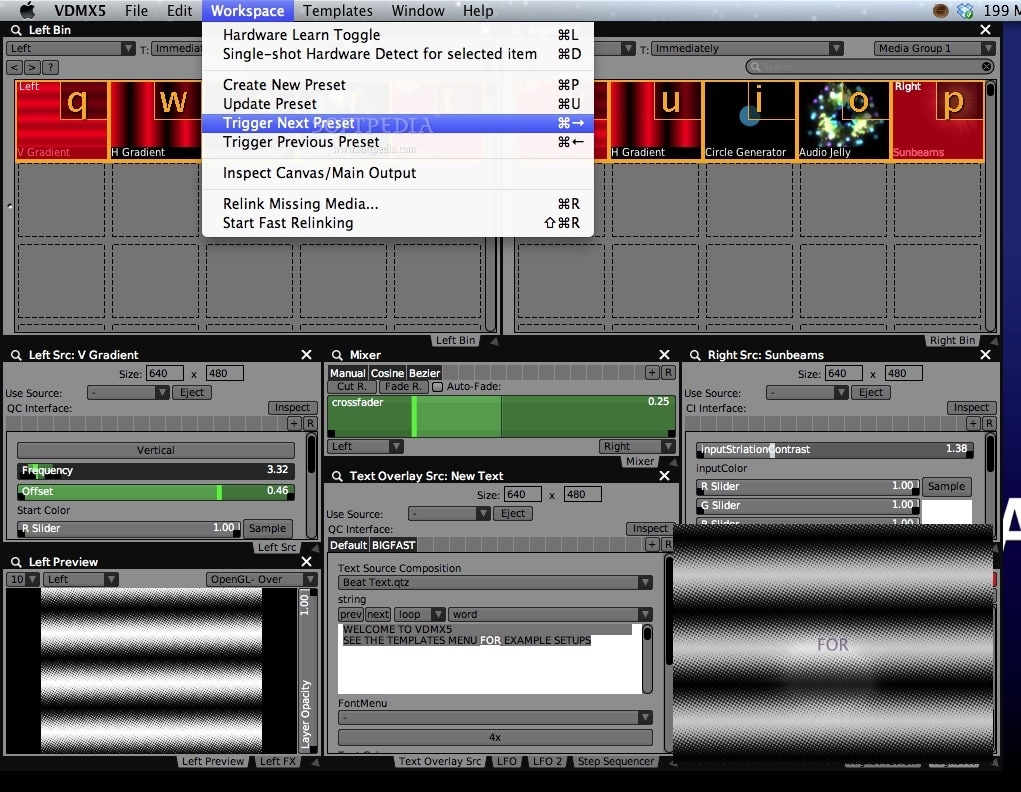Add a preset with plus in Text Overlay

pyautogui.click(x=652, y=544)
